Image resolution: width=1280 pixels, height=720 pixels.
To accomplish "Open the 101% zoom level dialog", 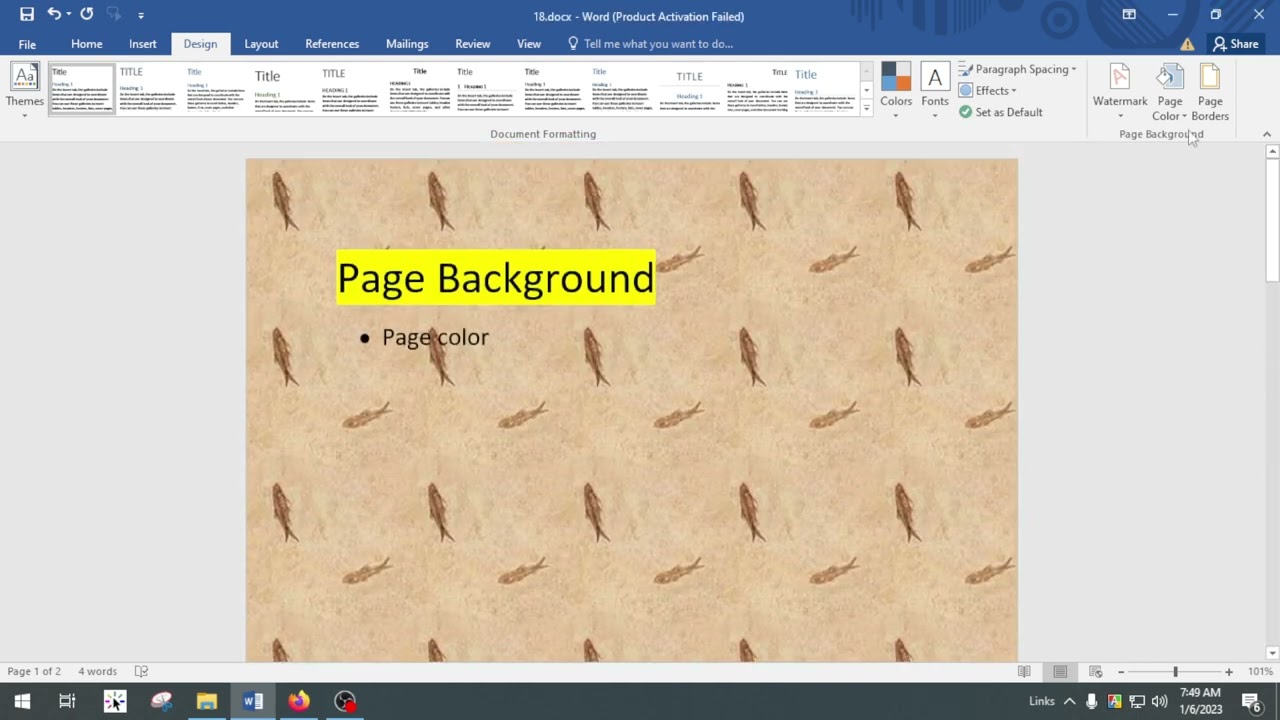I will (1260, 671).
